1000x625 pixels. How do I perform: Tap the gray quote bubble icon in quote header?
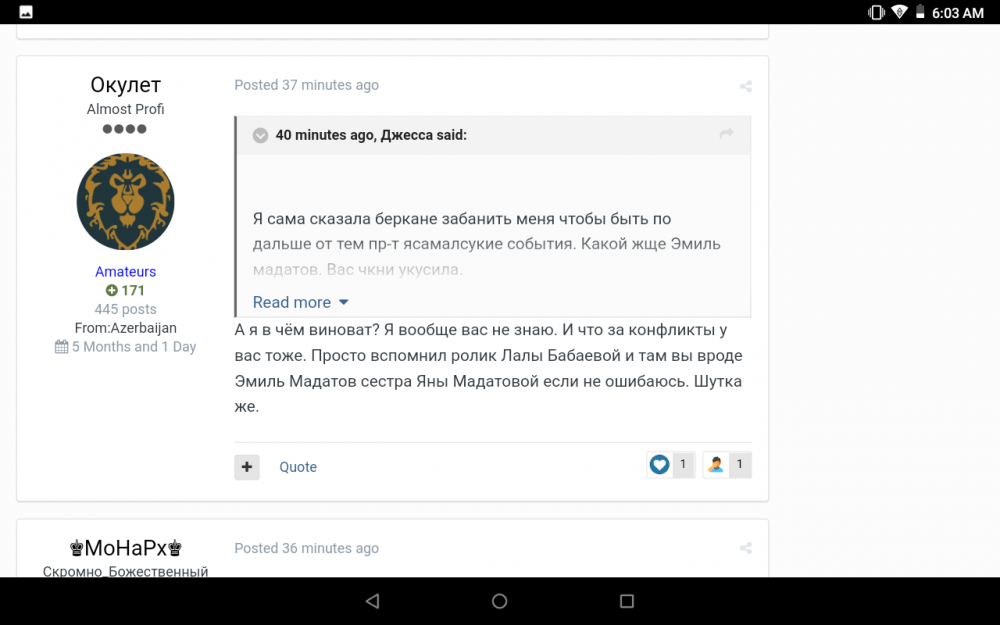260,135
